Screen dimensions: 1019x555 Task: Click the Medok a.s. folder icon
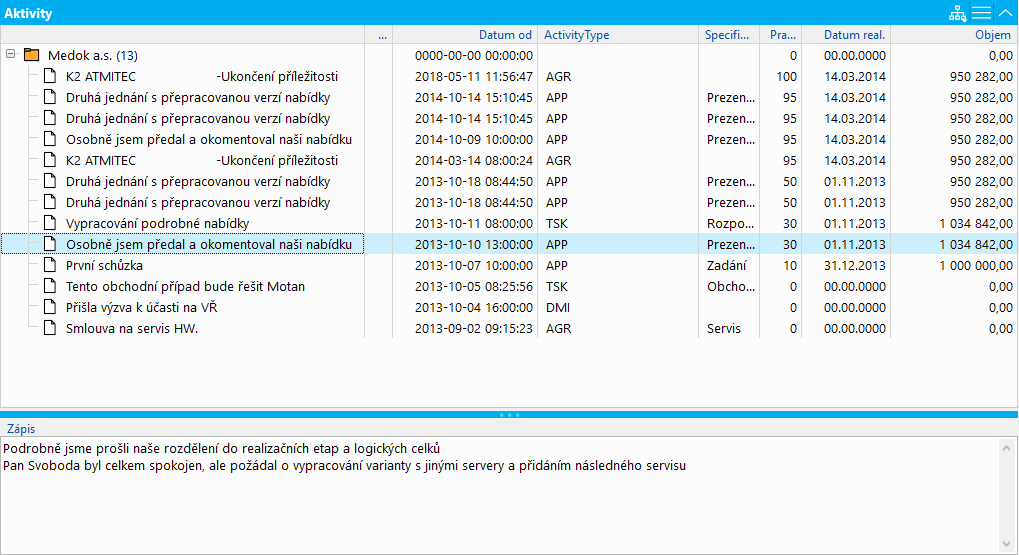(30, 55)
